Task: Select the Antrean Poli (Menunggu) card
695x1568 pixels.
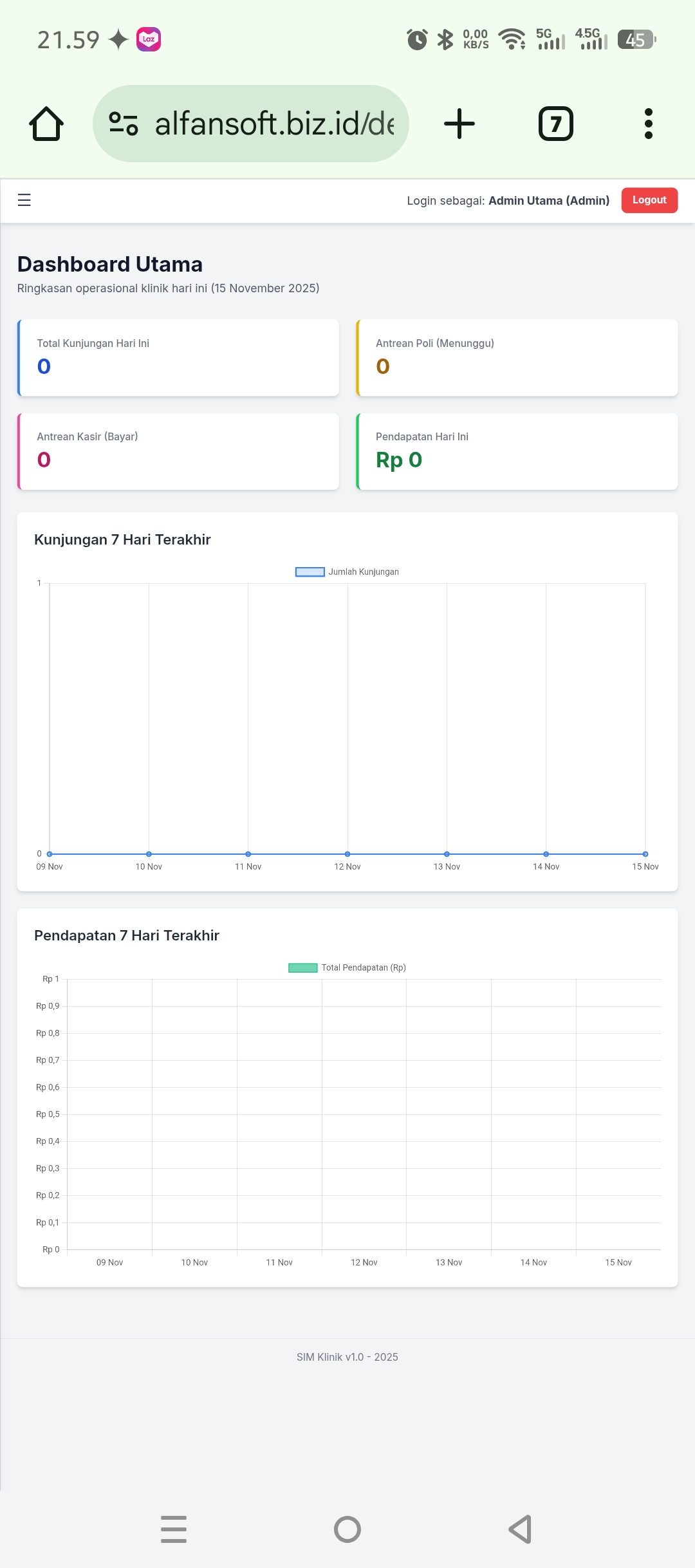Action: (517, 358)
